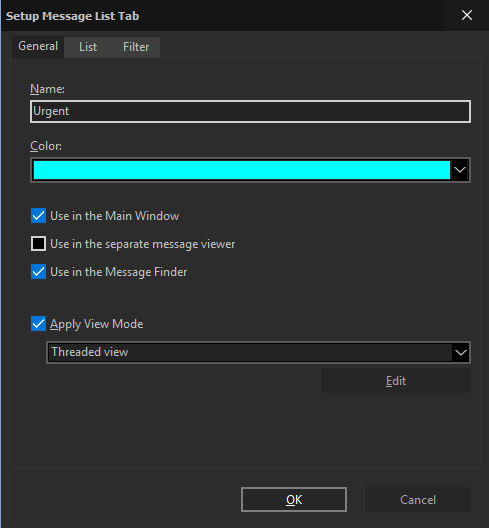Enable Use in the separate message viewer
489x528 pixels.
38,243
